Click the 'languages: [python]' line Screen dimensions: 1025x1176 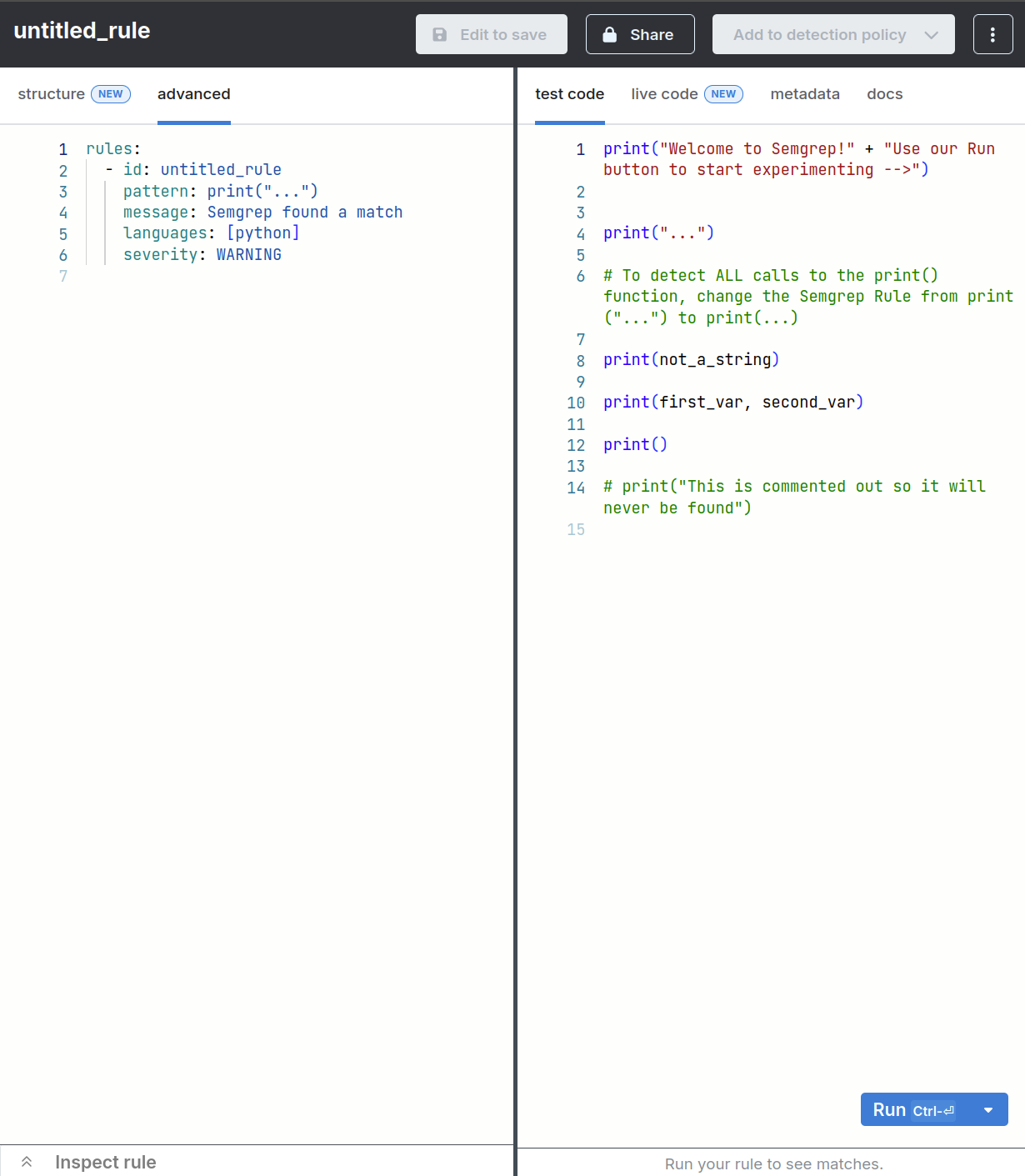coord(211,233)
